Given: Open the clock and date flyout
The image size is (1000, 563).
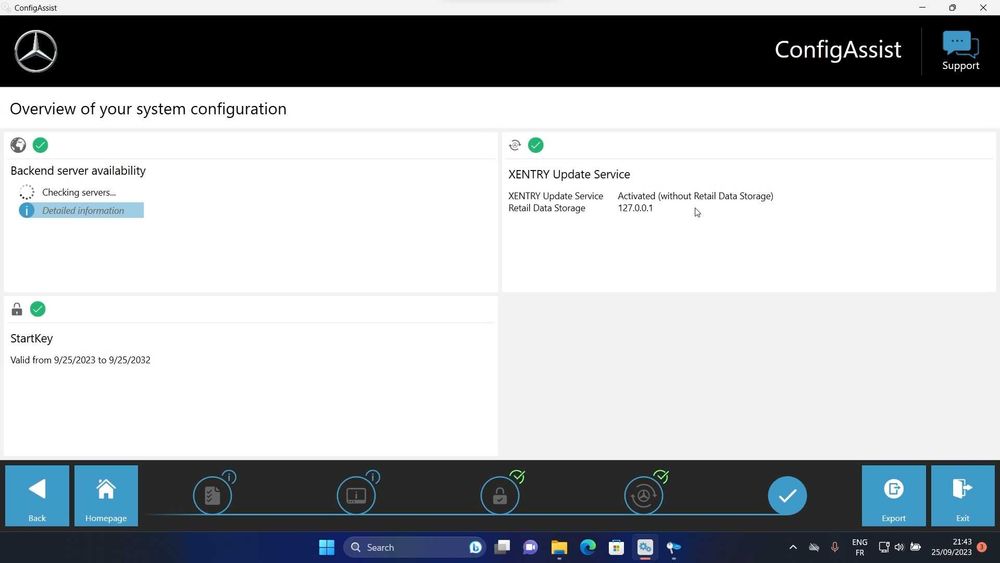Looking at the screenshot, I should point(951,547).
